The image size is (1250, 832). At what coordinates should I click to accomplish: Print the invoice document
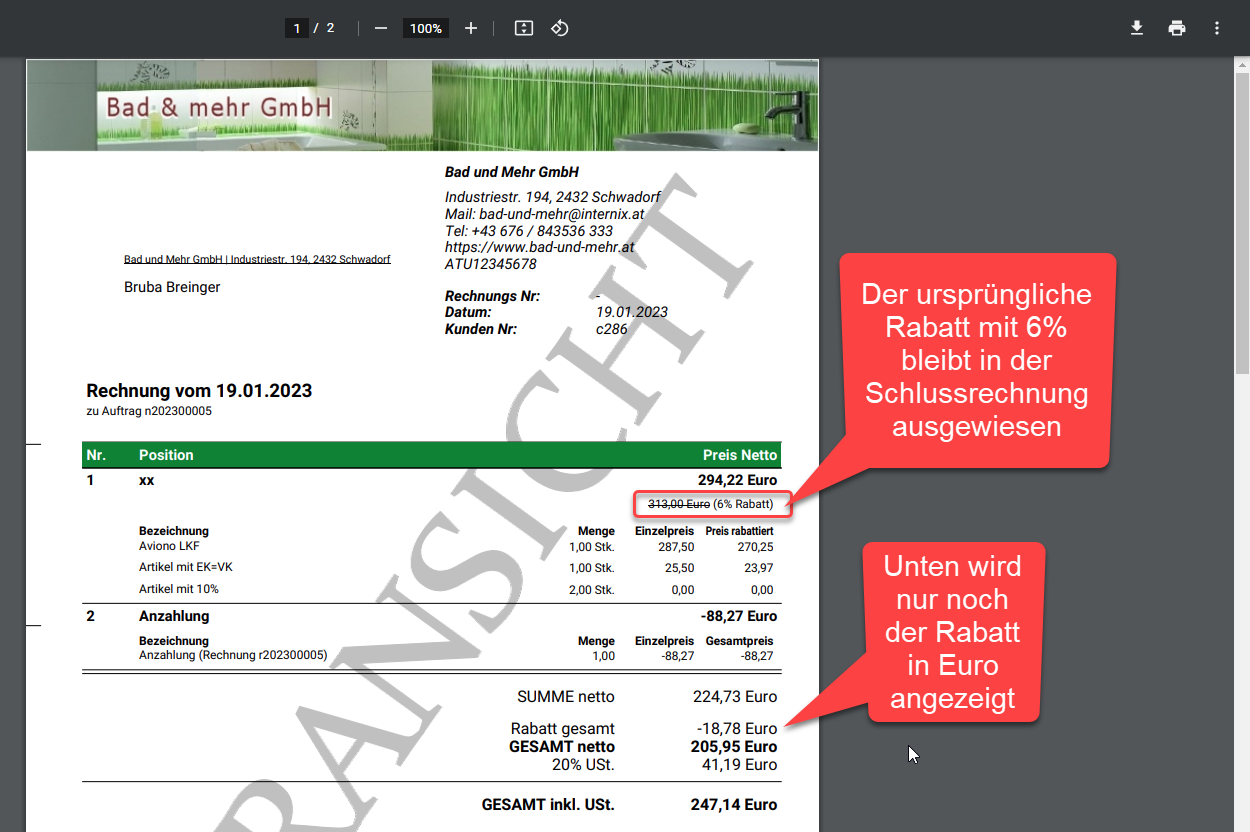[1177, 28]
